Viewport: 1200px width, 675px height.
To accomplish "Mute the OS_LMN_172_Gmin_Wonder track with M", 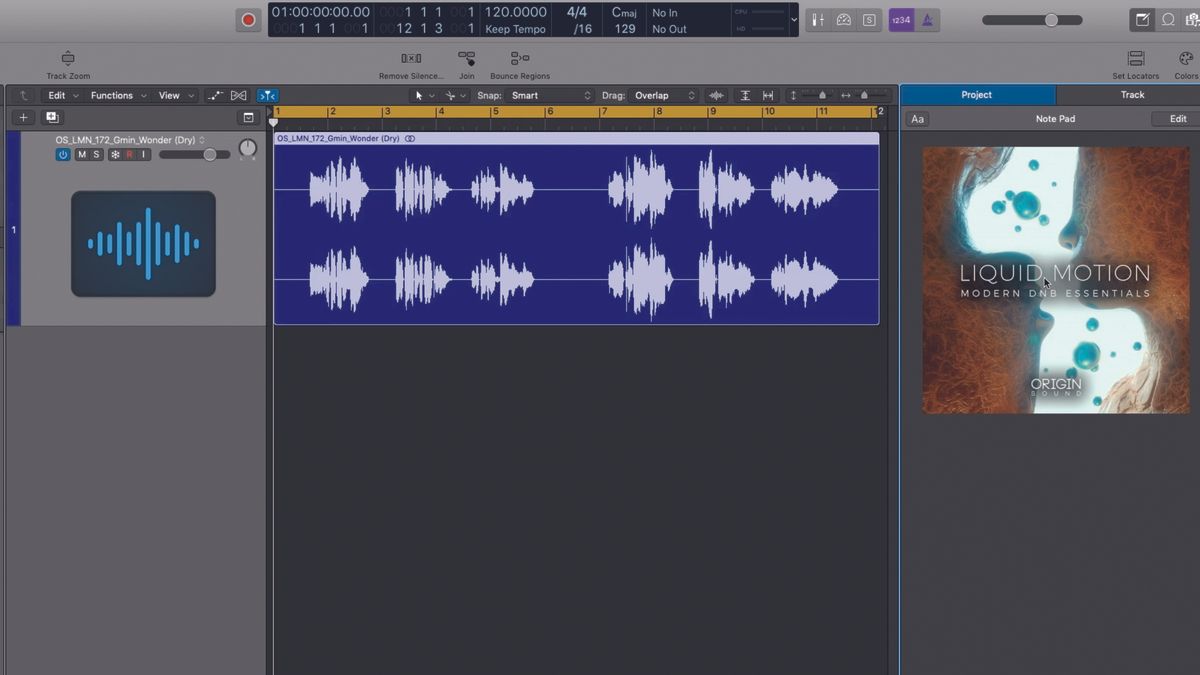I will [x=81, y=154].
